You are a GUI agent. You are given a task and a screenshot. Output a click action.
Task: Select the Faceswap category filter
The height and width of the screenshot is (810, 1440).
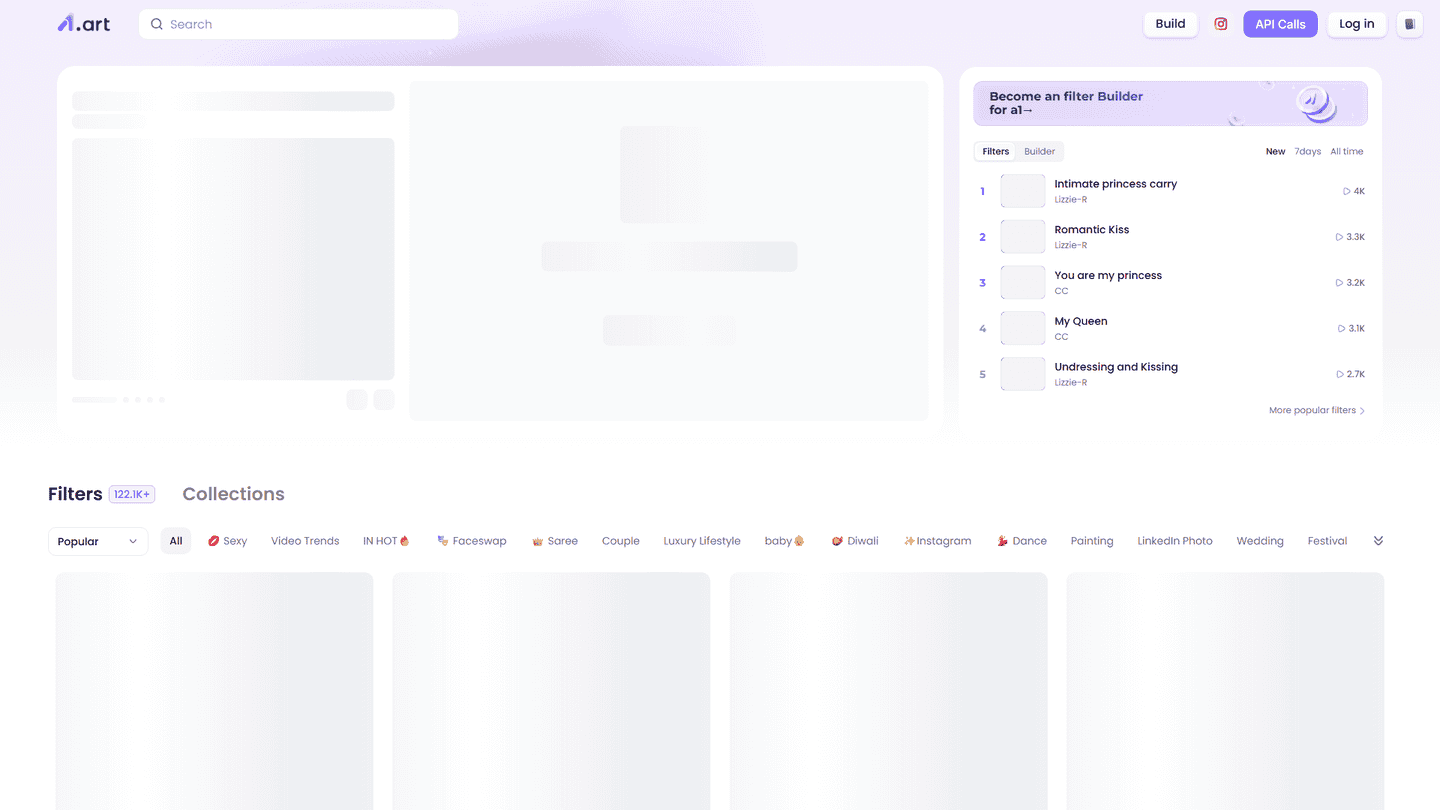tap(472, 541)
